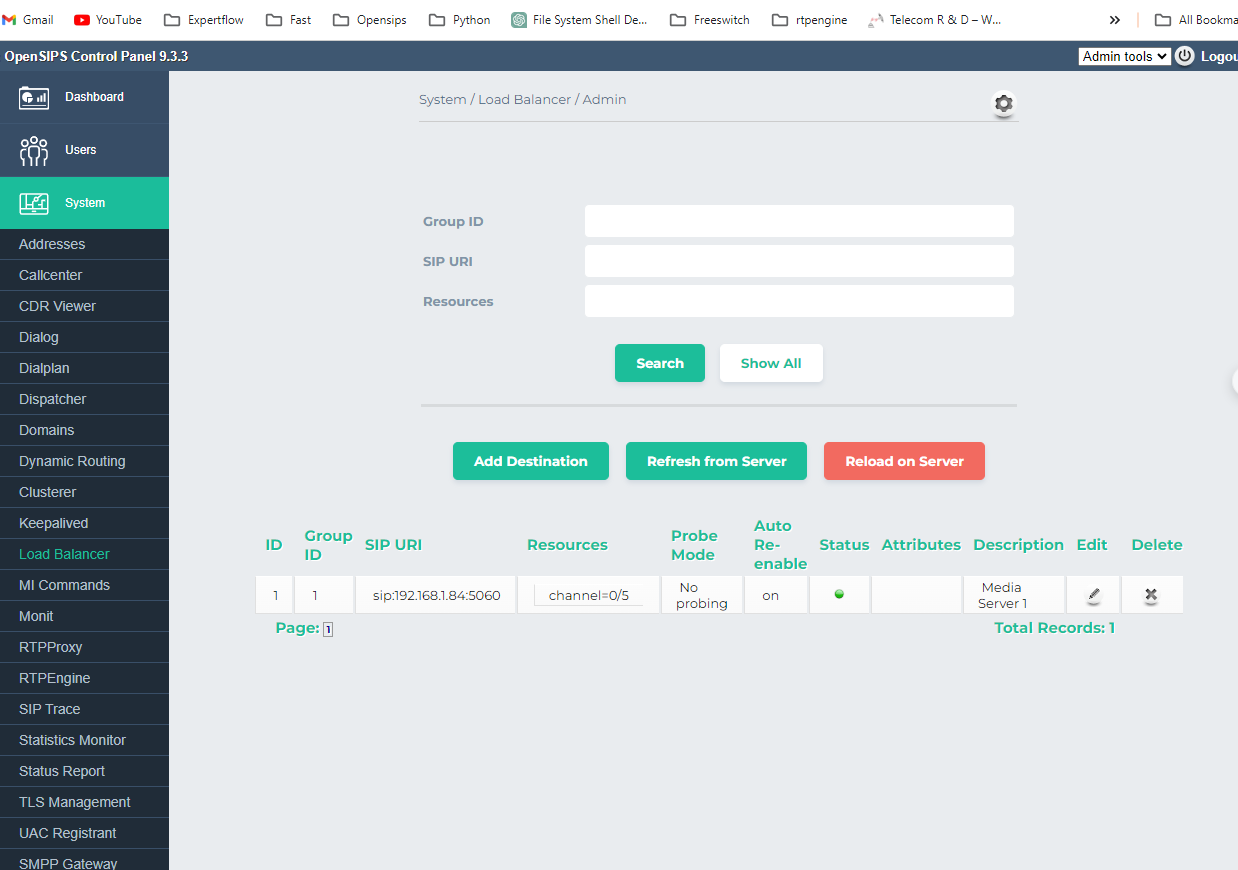Toggle the Auto Re-enable 'on' value
1238x870 pixels.
tap(770, 595)
